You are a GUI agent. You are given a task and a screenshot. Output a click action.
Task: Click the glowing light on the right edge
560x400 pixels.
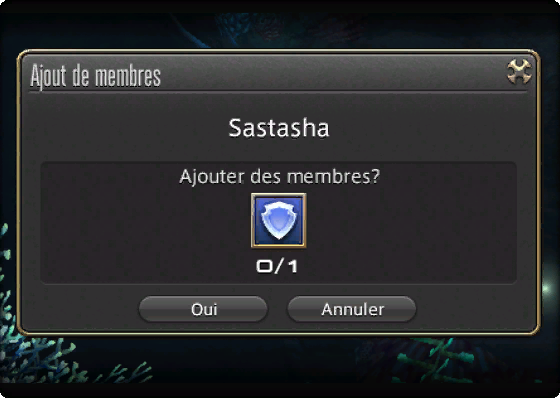tap(549, 289)
